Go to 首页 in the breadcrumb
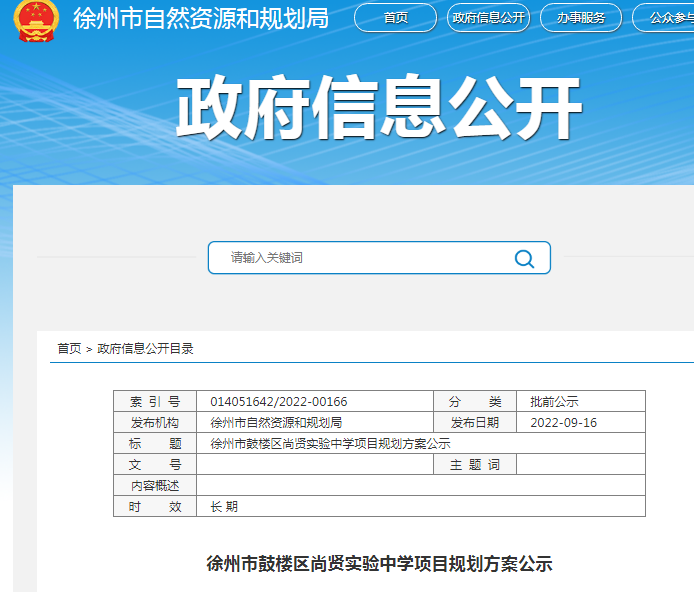 pos(69,349)
